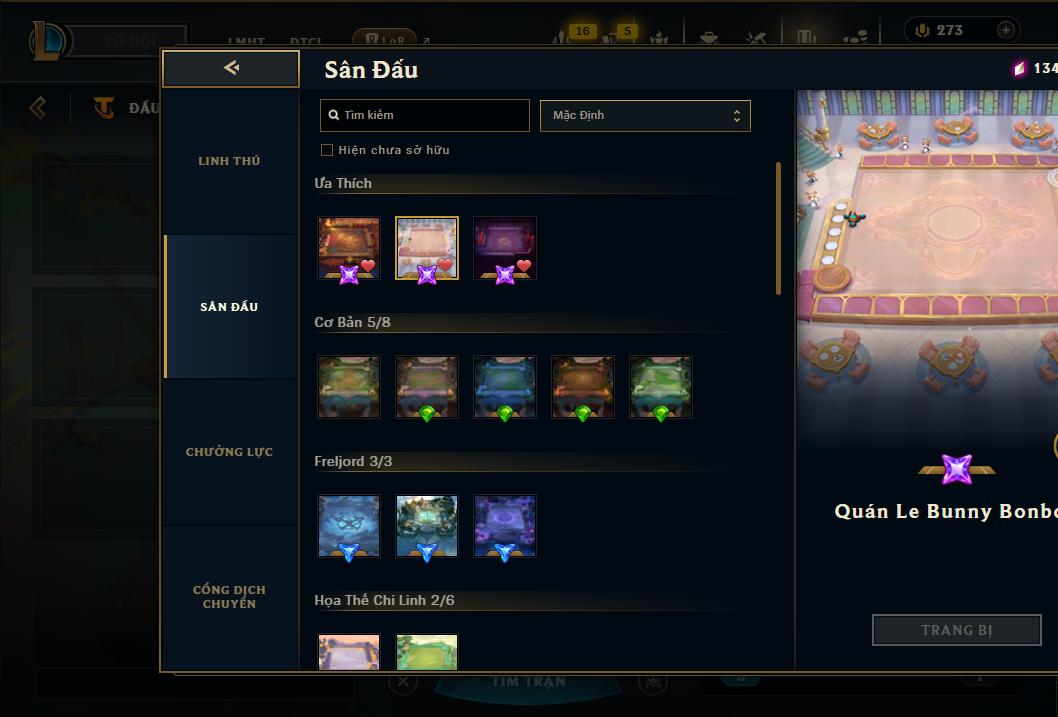The height and width of the screenshot is (717, 1058).
Task: Click the Tìm kiếm search field
Action: (425, 115)
